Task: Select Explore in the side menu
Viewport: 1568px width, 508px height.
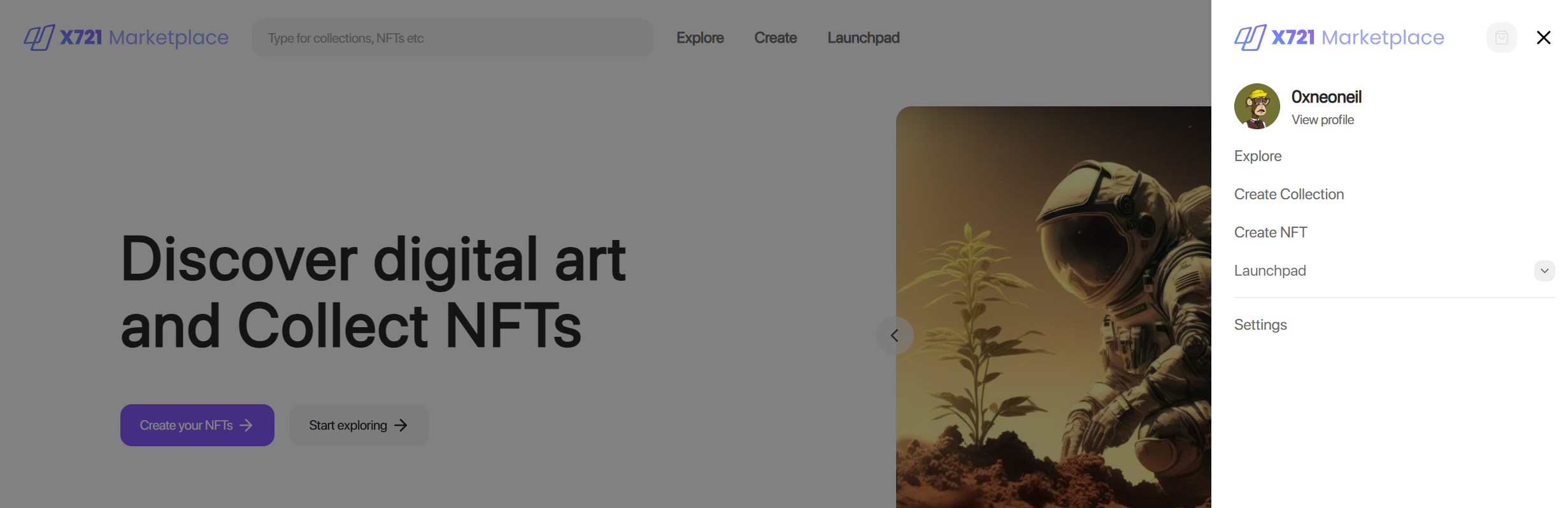Action: point(1258,156)
